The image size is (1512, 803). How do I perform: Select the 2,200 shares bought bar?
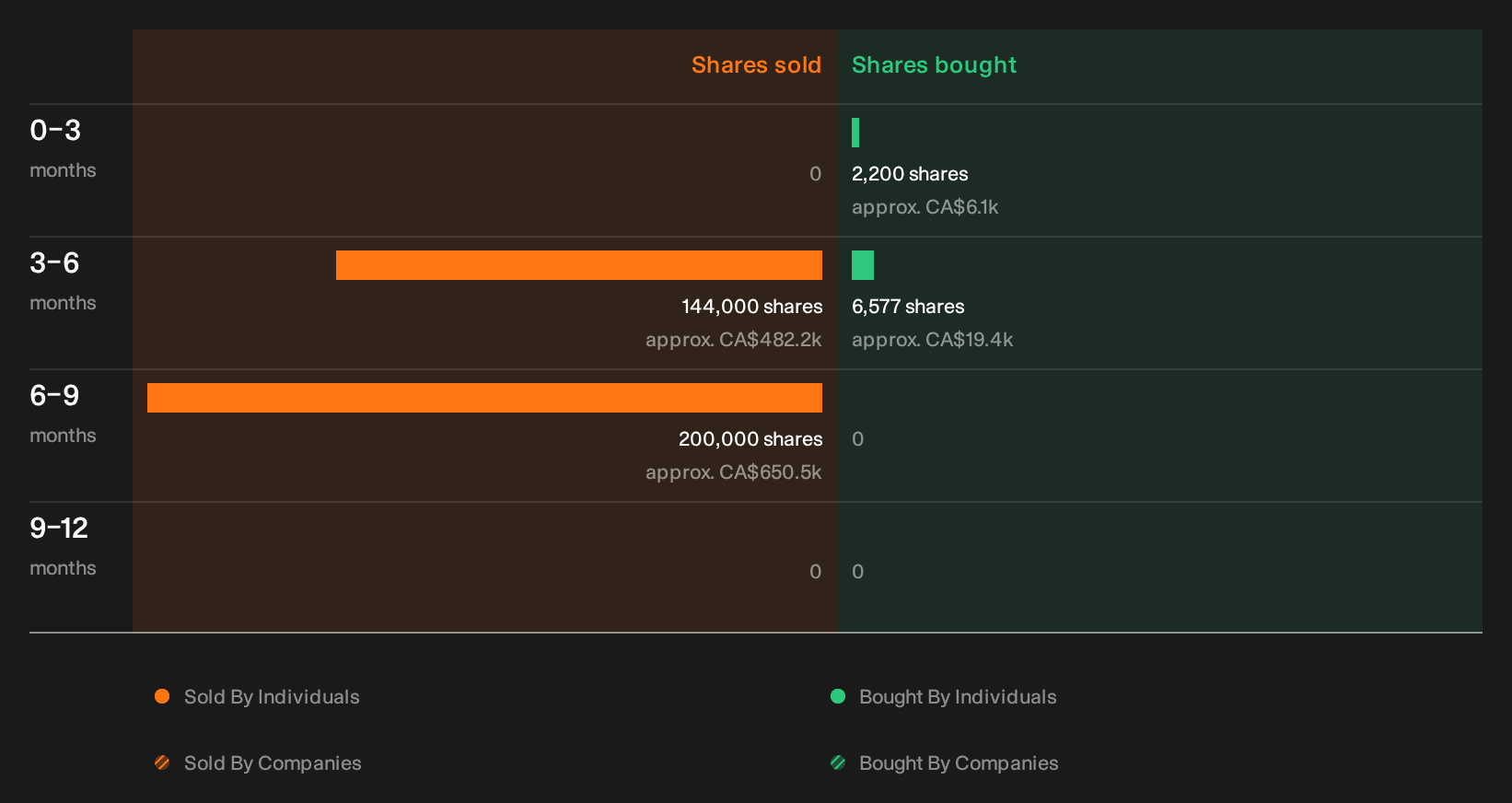[855, 133]
